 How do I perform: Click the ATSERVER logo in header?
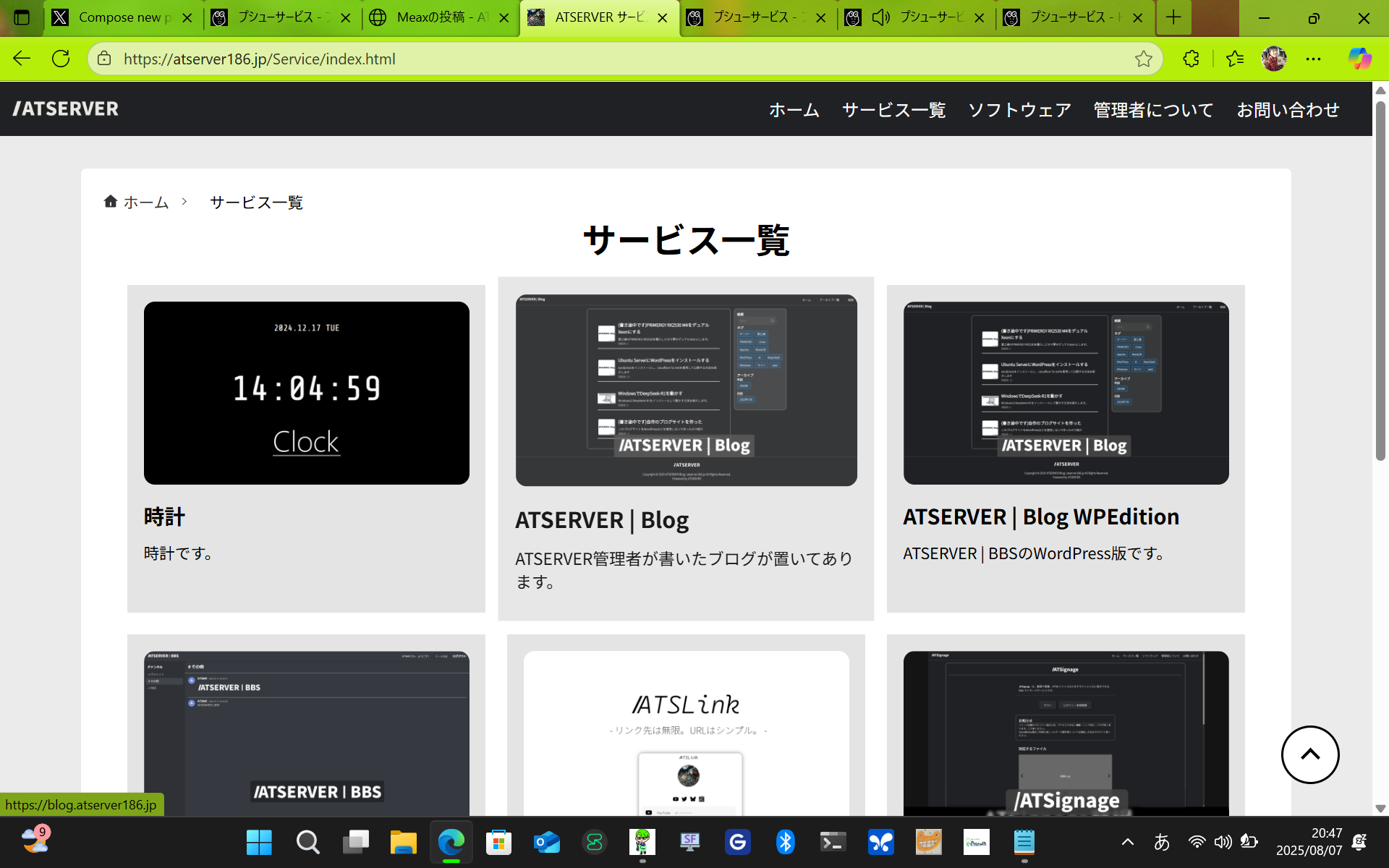(x=65, y=109)
